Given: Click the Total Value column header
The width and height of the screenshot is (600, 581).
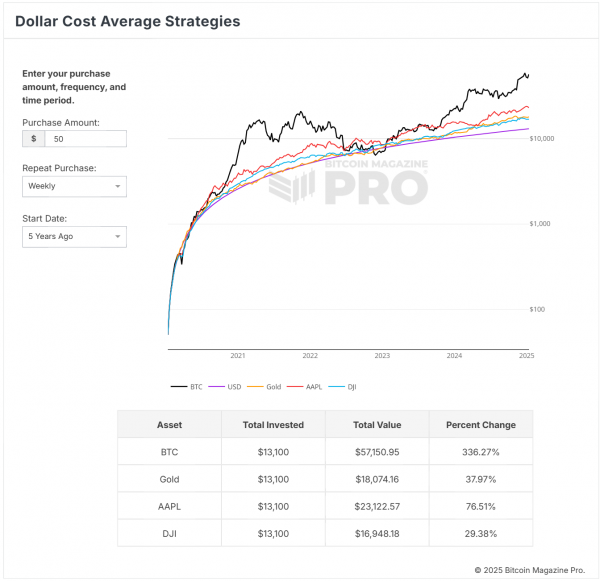Looking at the screenshot, I should click(x=377, y=424).
